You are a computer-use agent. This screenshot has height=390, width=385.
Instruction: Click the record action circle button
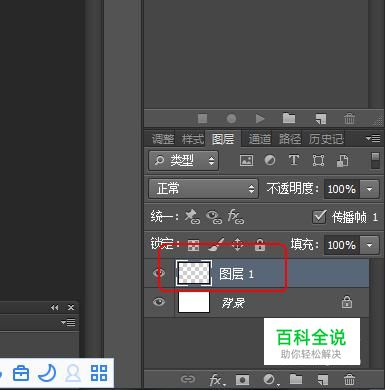coord(231,118)
